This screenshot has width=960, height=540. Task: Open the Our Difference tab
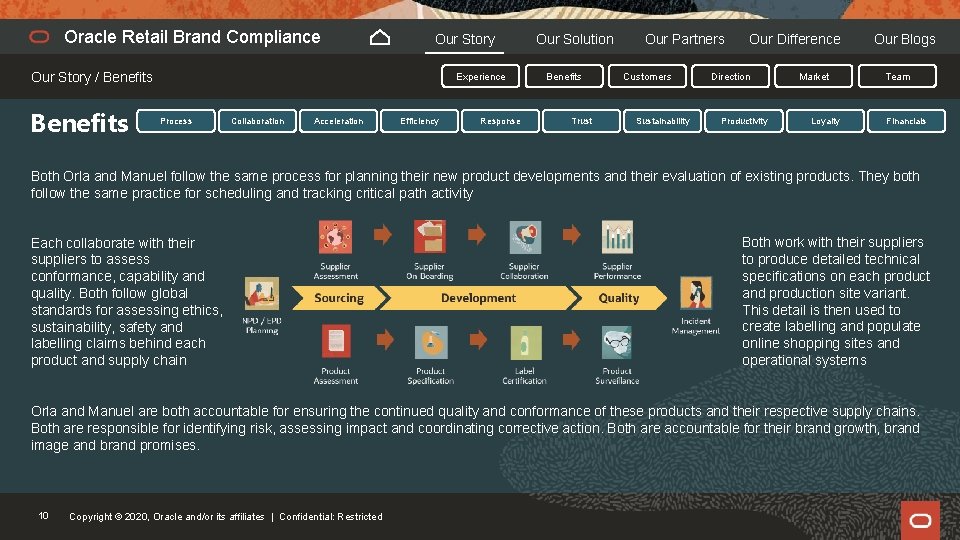pyautogui.click(x=794, y=39)
